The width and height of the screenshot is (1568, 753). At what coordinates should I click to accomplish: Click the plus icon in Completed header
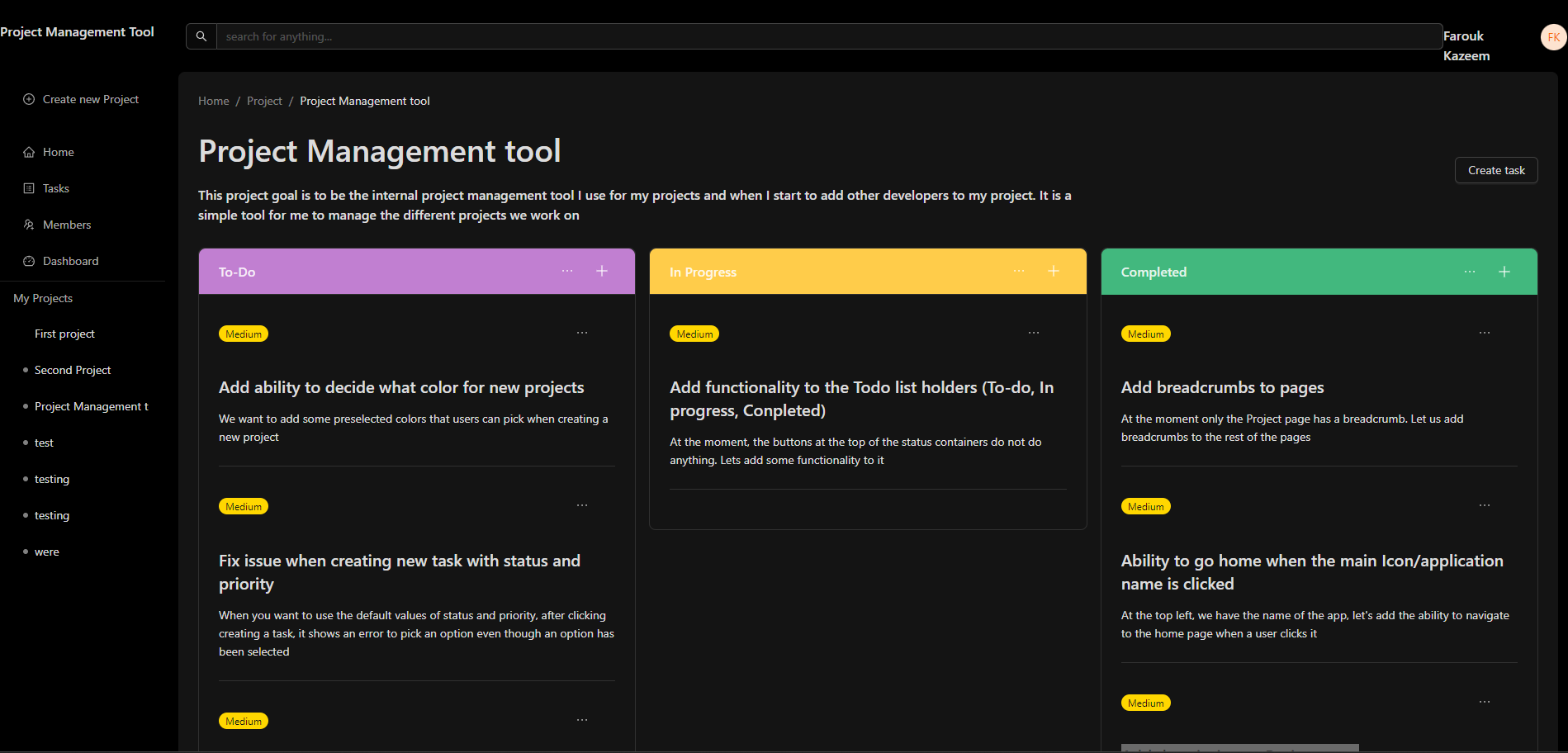[x=1504, y=272]
